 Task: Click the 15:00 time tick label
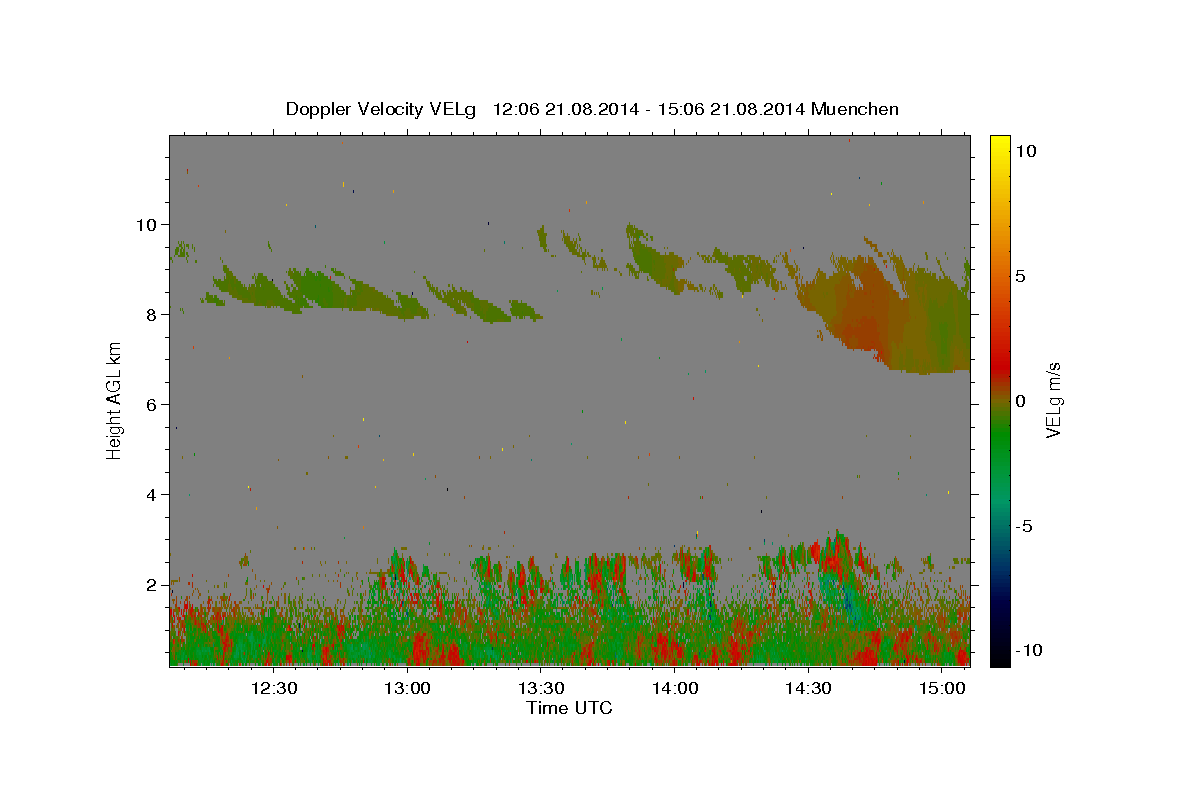pos(942,688)
